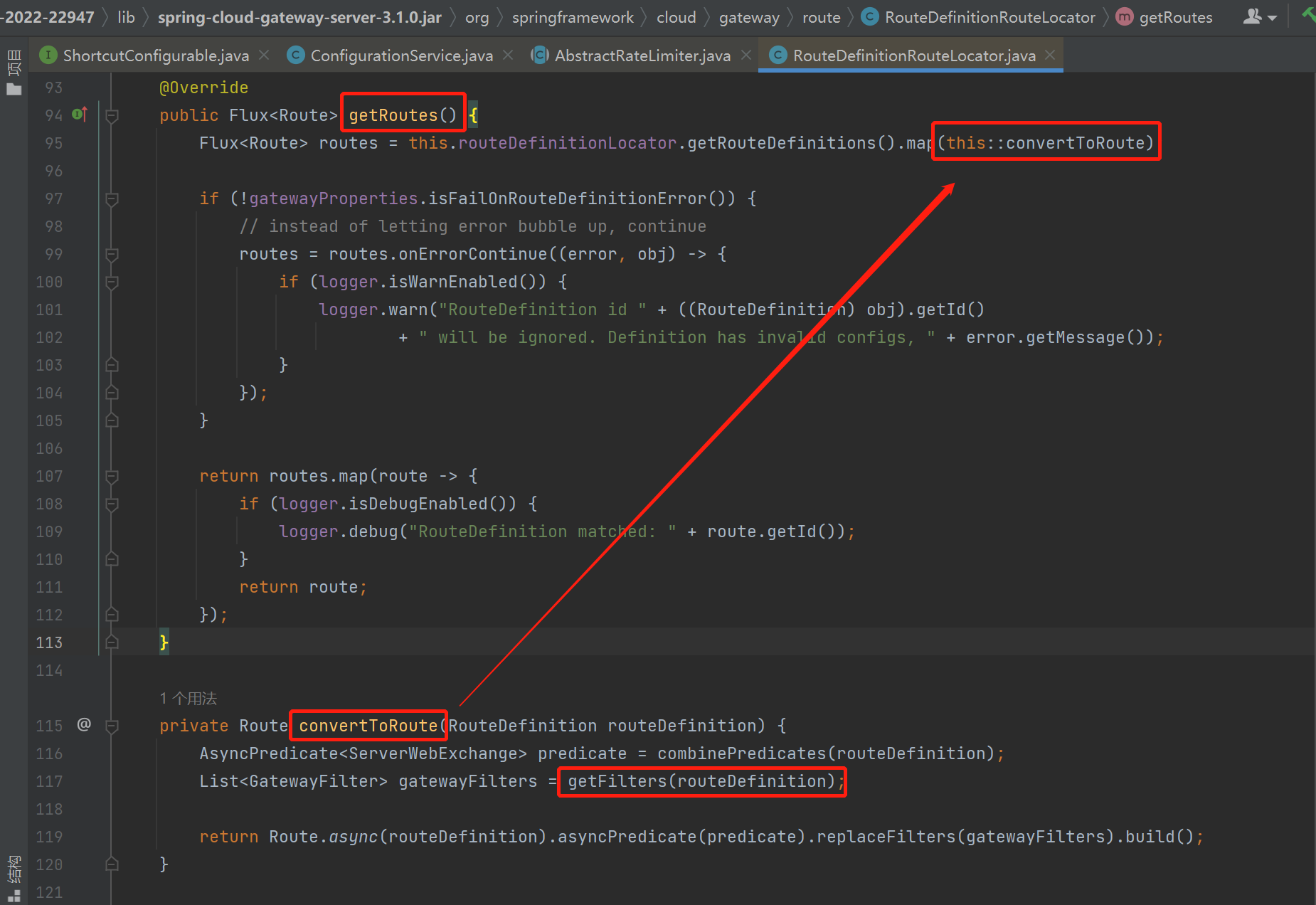
Task: Click the spring-cloud-gateway-server-3.1.0.jar breadcrumb
Action: coord(299,17)
